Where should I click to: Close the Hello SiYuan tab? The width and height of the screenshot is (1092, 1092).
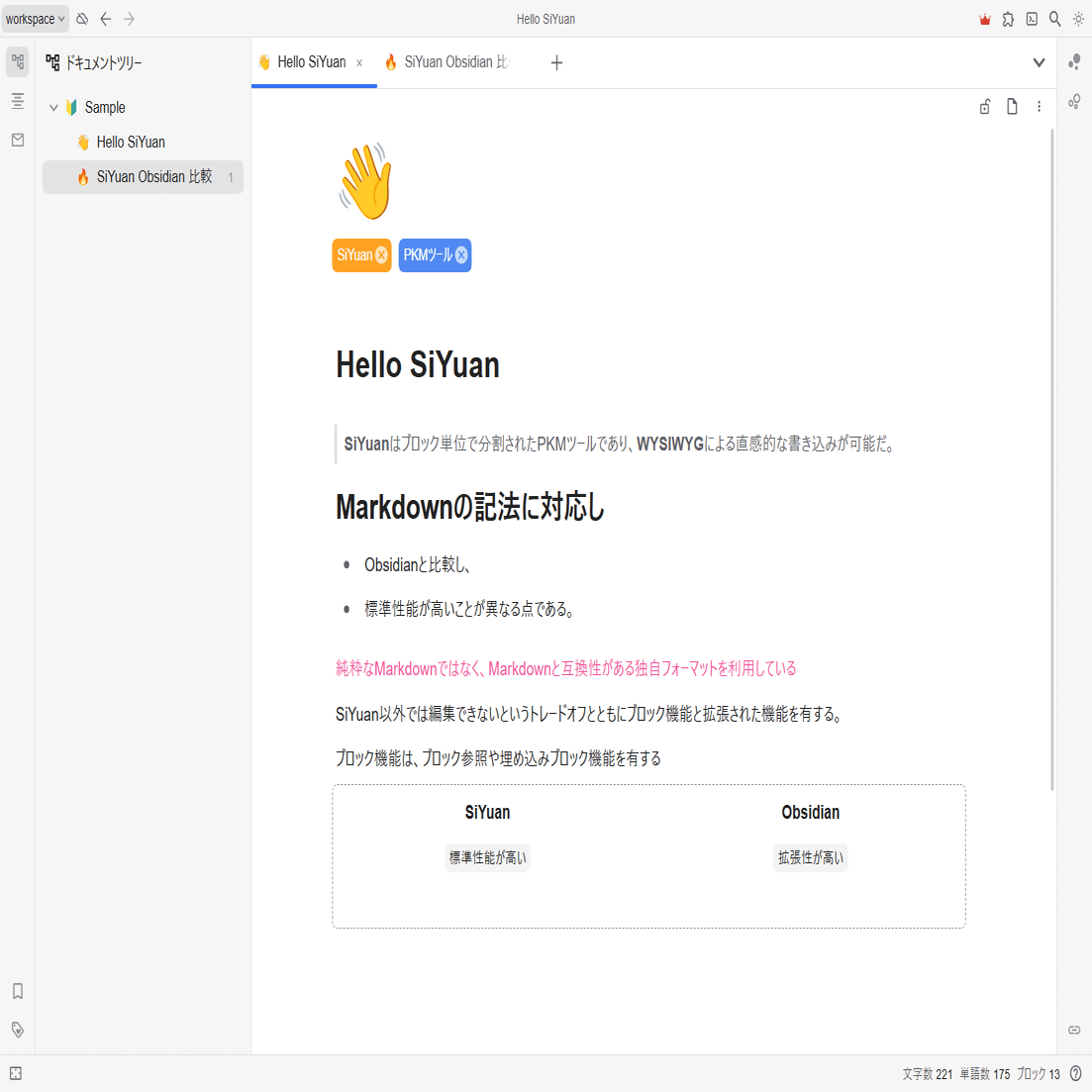coord(359,62)
